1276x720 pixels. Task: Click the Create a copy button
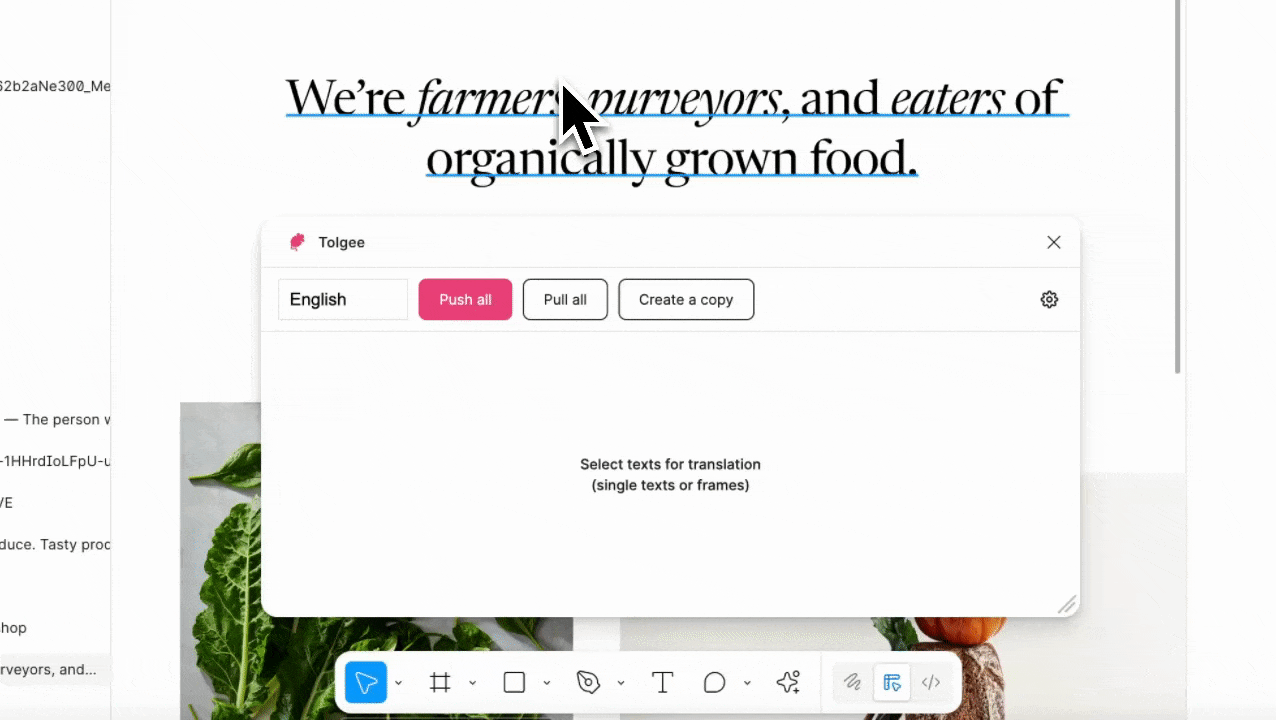tap(686, 300)
